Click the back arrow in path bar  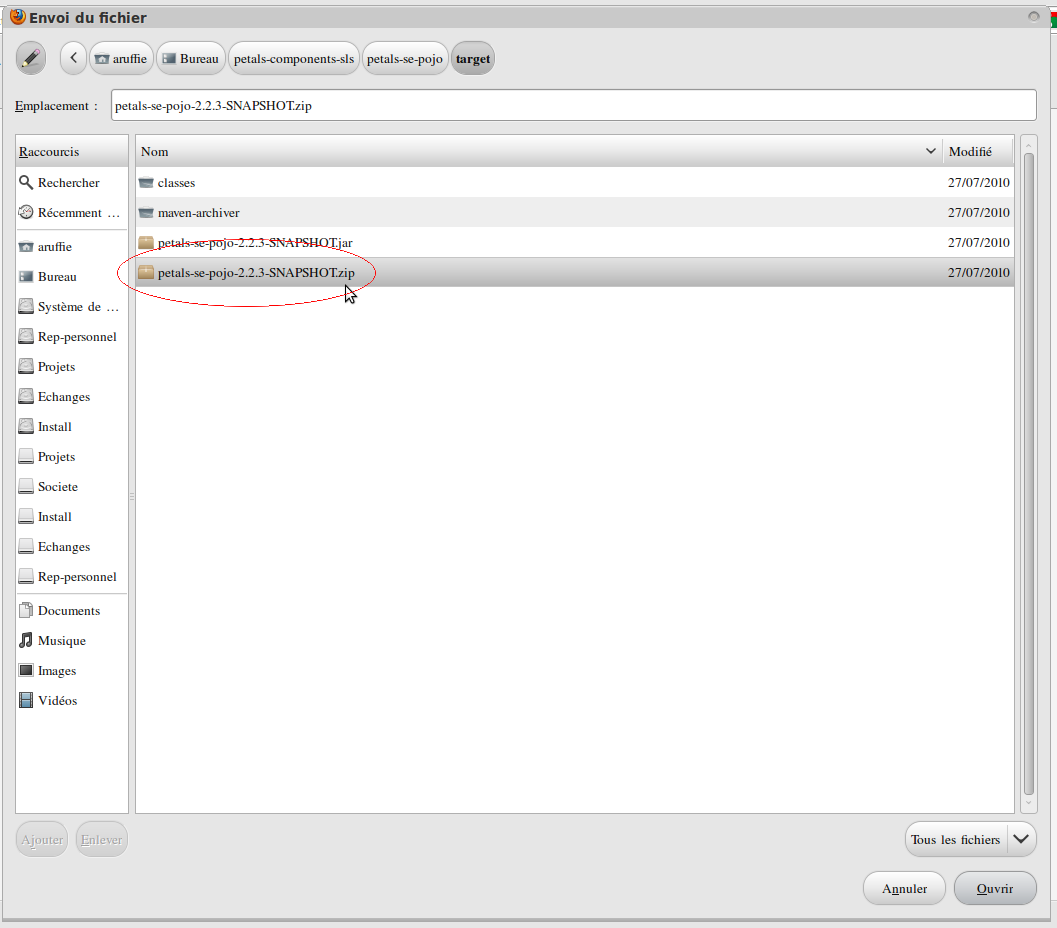tap(73, 58)
